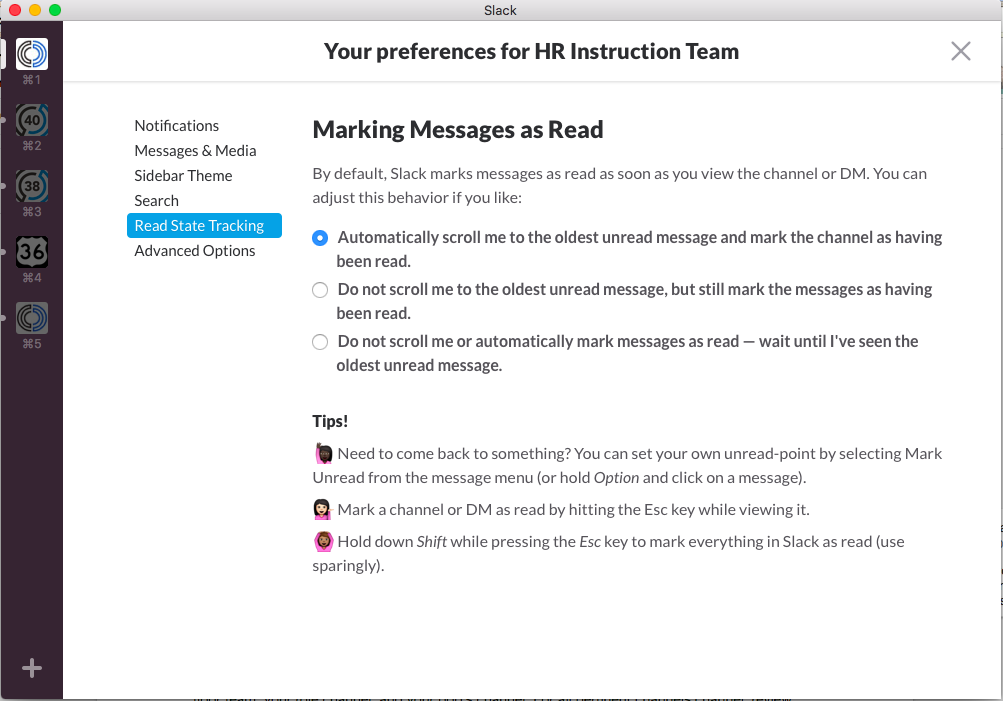This screenshot has width=1003, height=701.
Task: Click the red window close button
Action: (15, 10)
